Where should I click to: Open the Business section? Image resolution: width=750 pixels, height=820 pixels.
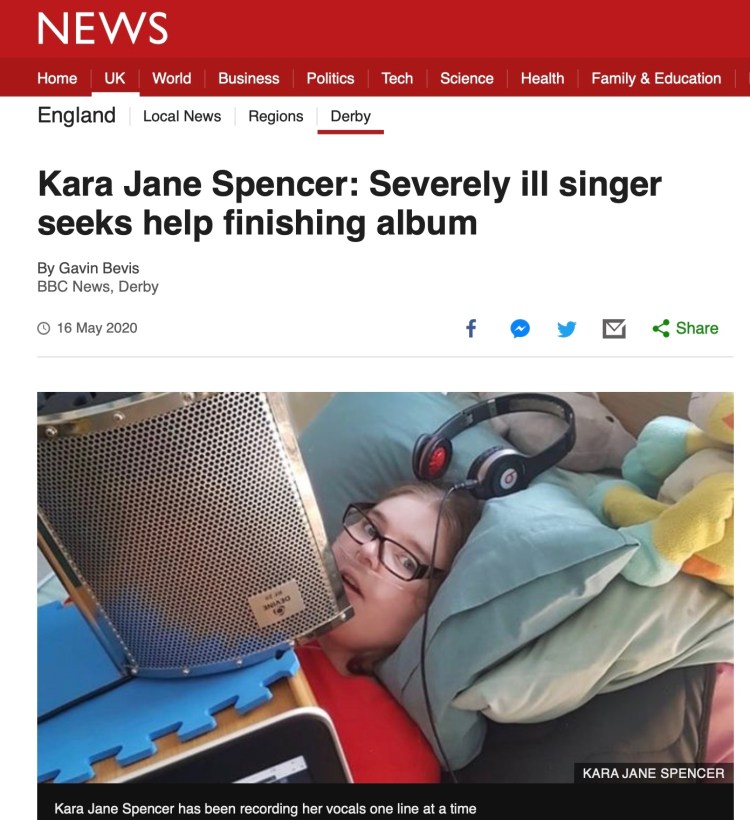(x=248, y=78)
